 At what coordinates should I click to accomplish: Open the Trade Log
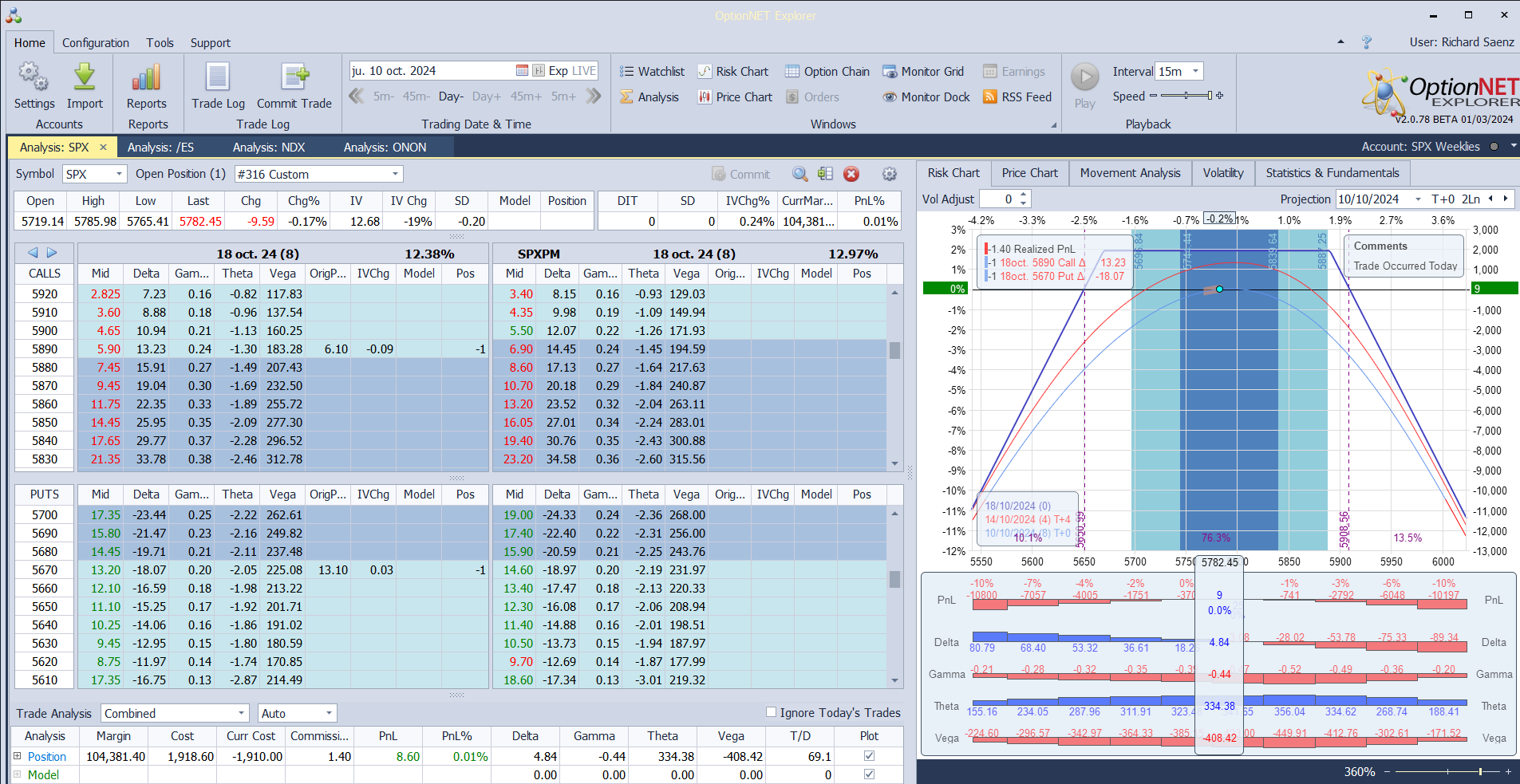[x=218, y=86]
